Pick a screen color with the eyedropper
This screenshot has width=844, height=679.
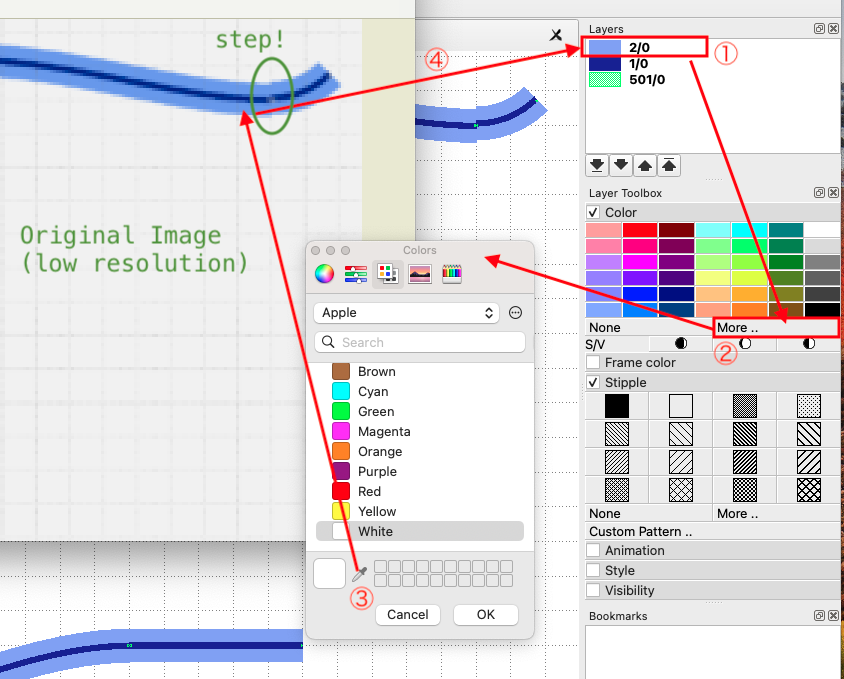360,574
